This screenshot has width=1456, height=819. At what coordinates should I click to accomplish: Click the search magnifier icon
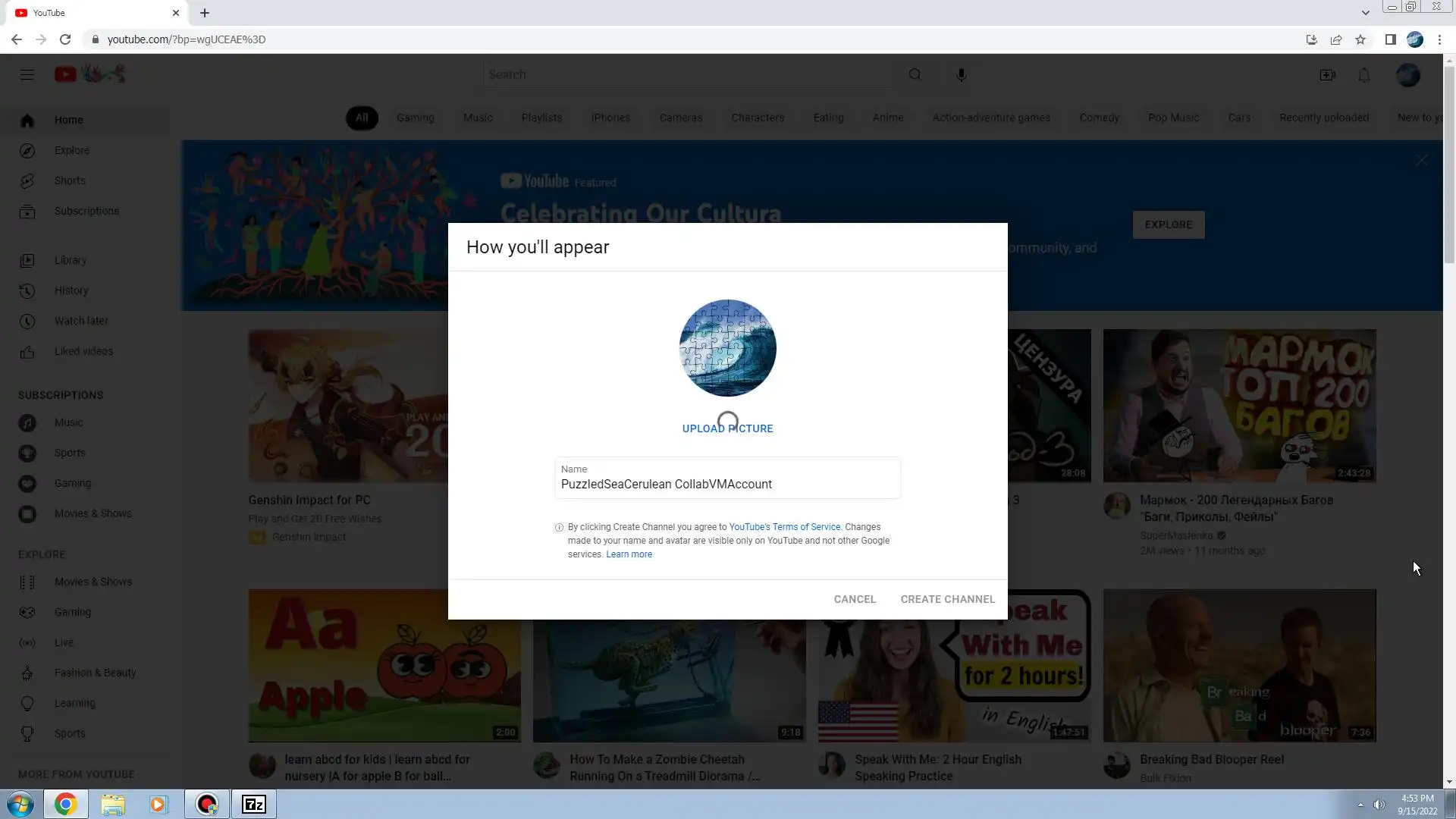(915, 75)
